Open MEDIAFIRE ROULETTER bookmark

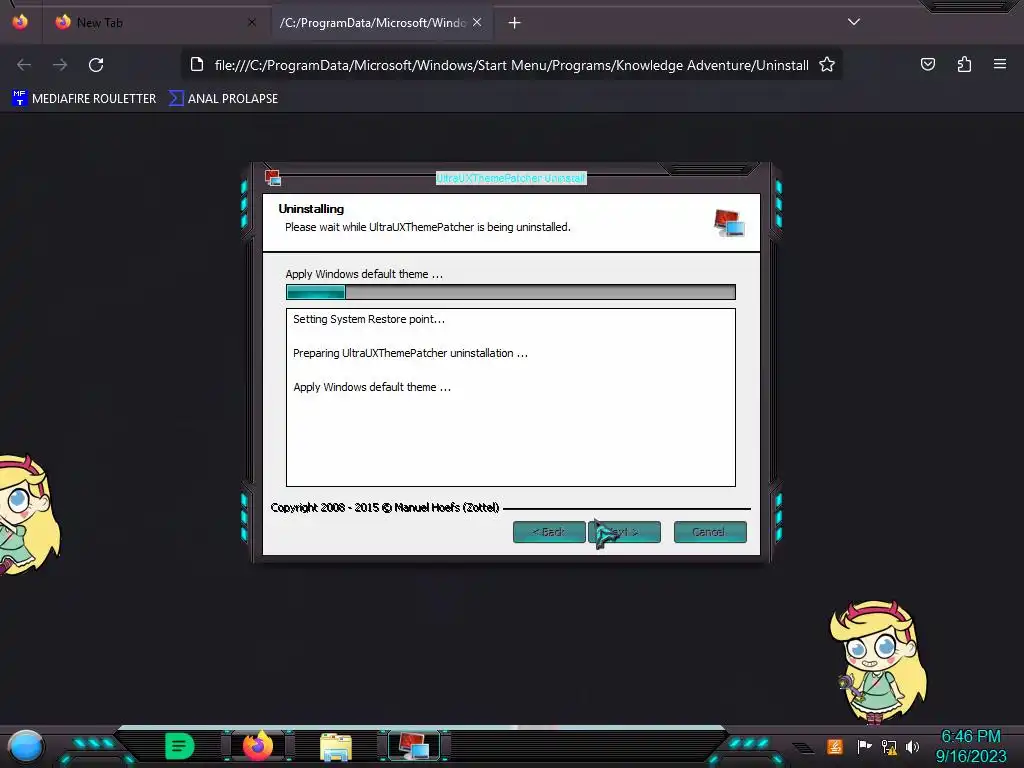pyautogui.click(x=84, y=99)
